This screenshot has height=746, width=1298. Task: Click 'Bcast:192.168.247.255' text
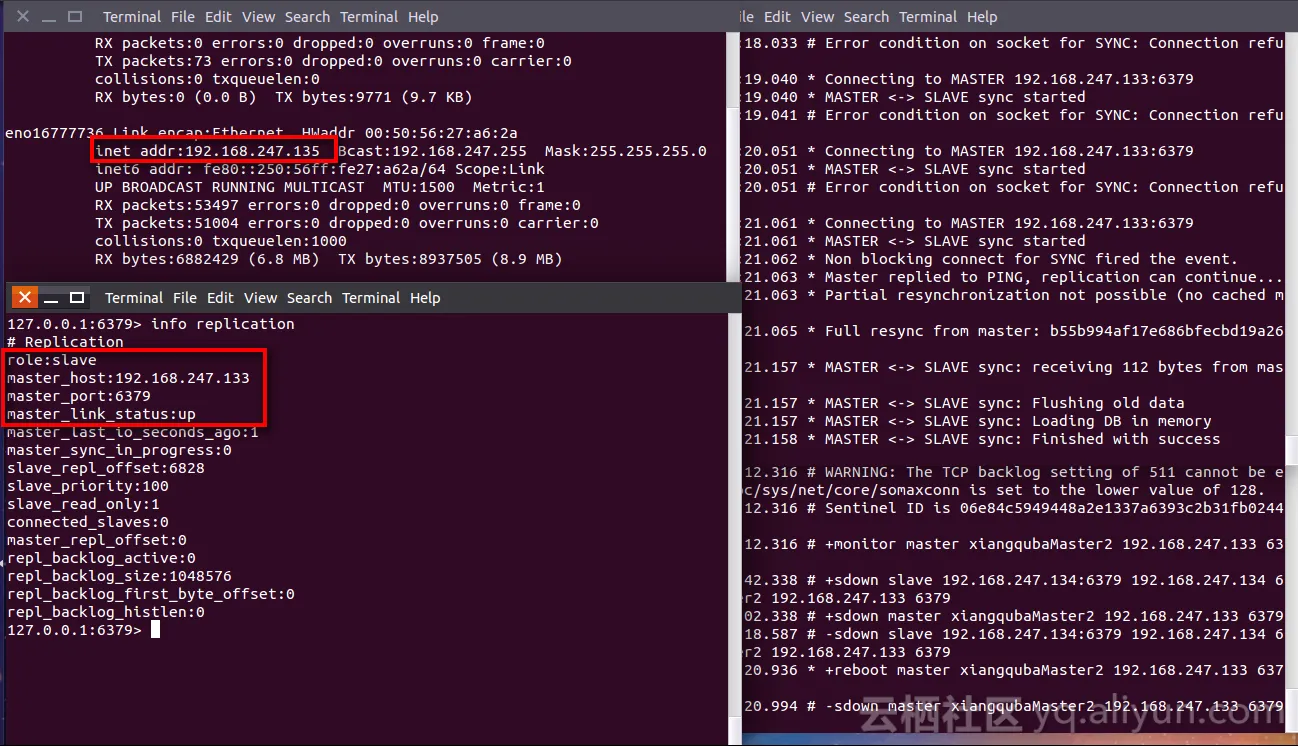[x=432, y=151]
